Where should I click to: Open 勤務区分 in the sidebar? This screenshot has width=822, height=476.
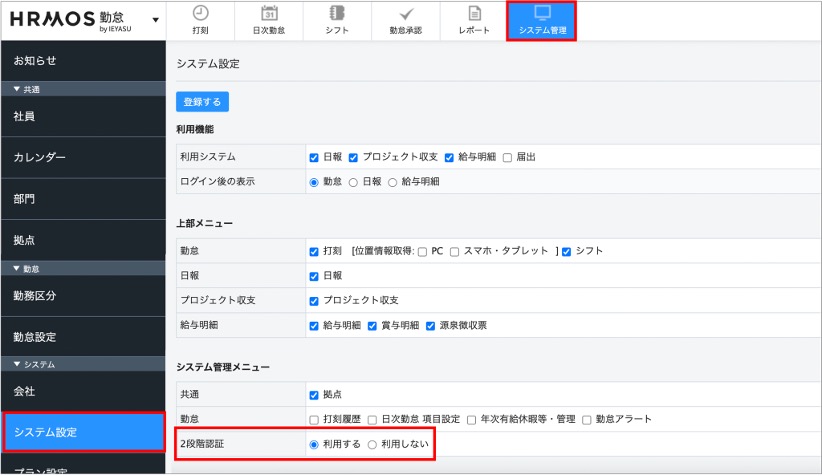82,295
